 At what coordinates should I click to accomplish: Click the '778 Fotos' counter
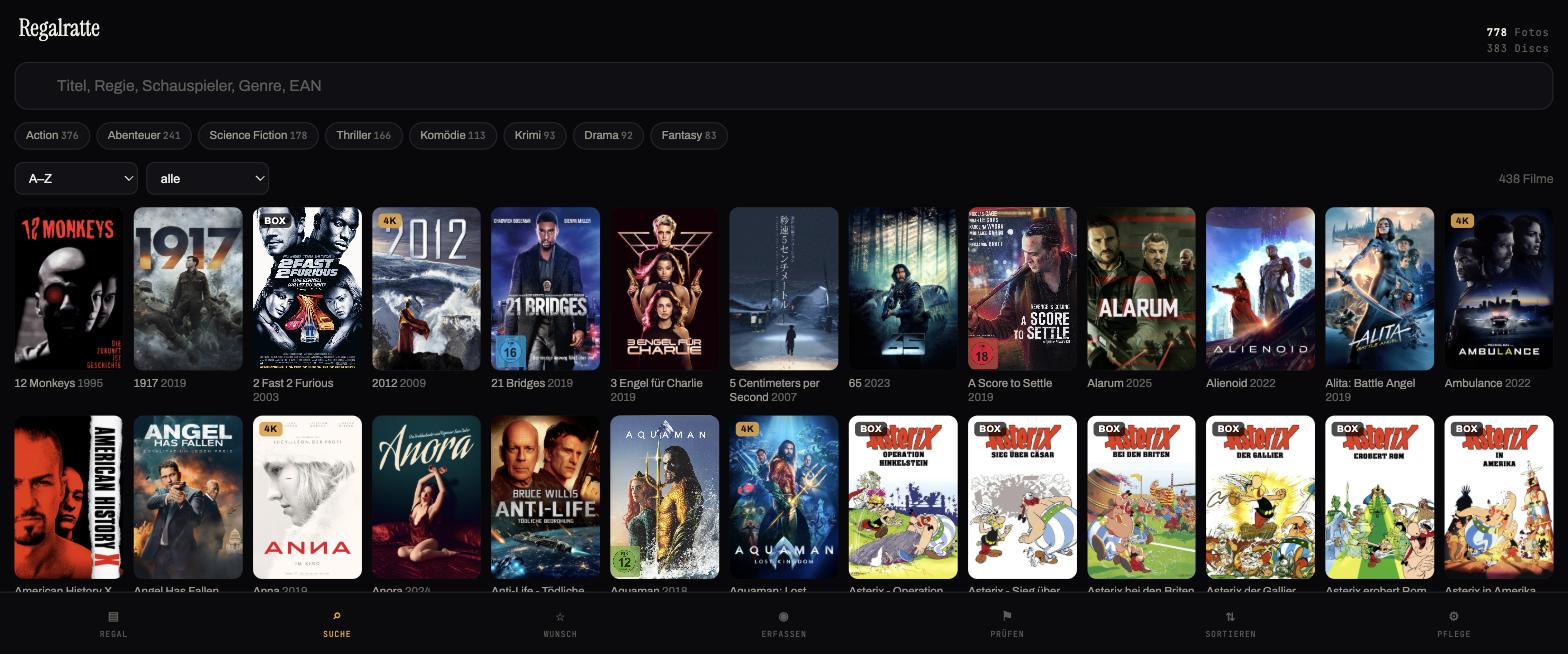1518,32
